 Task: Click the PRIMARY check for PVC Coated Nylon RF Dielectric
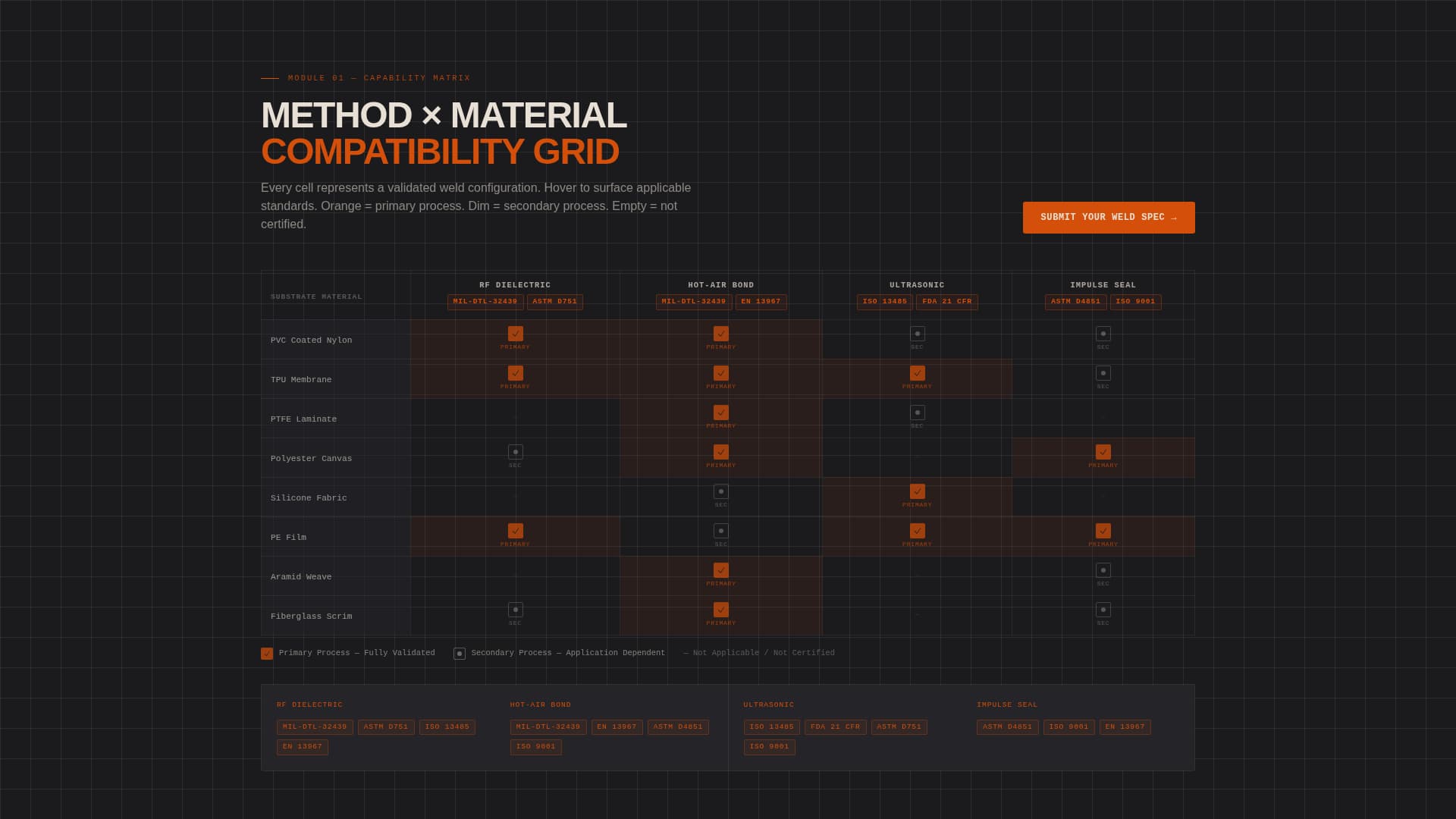click(x=516, y=334)
